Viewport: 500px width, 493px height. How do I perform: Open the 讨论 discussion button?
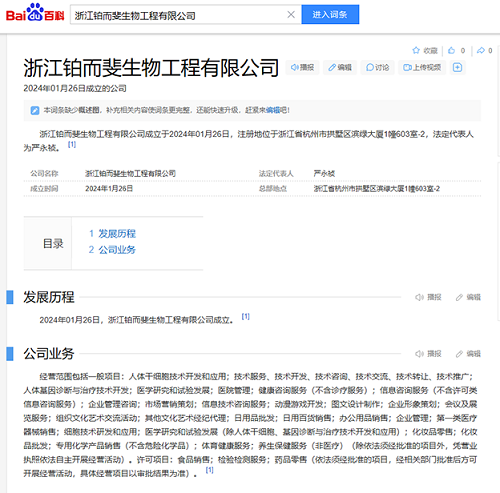click(x=378, y=68)
